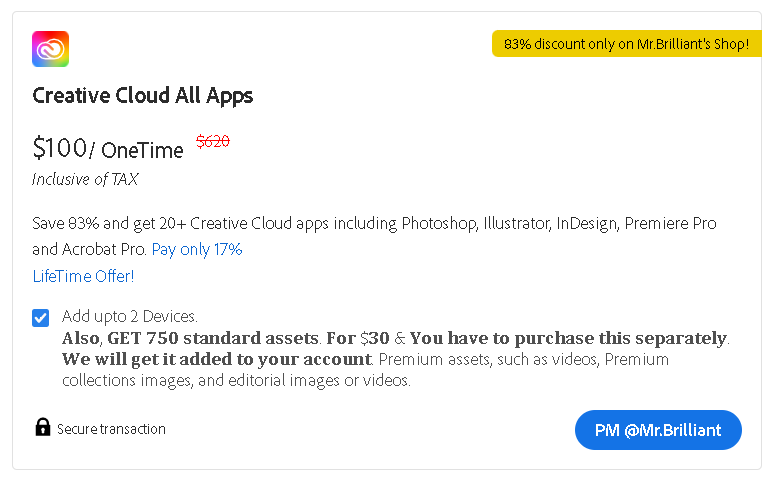Click the GET 750 standard assets text

point(213,338)
